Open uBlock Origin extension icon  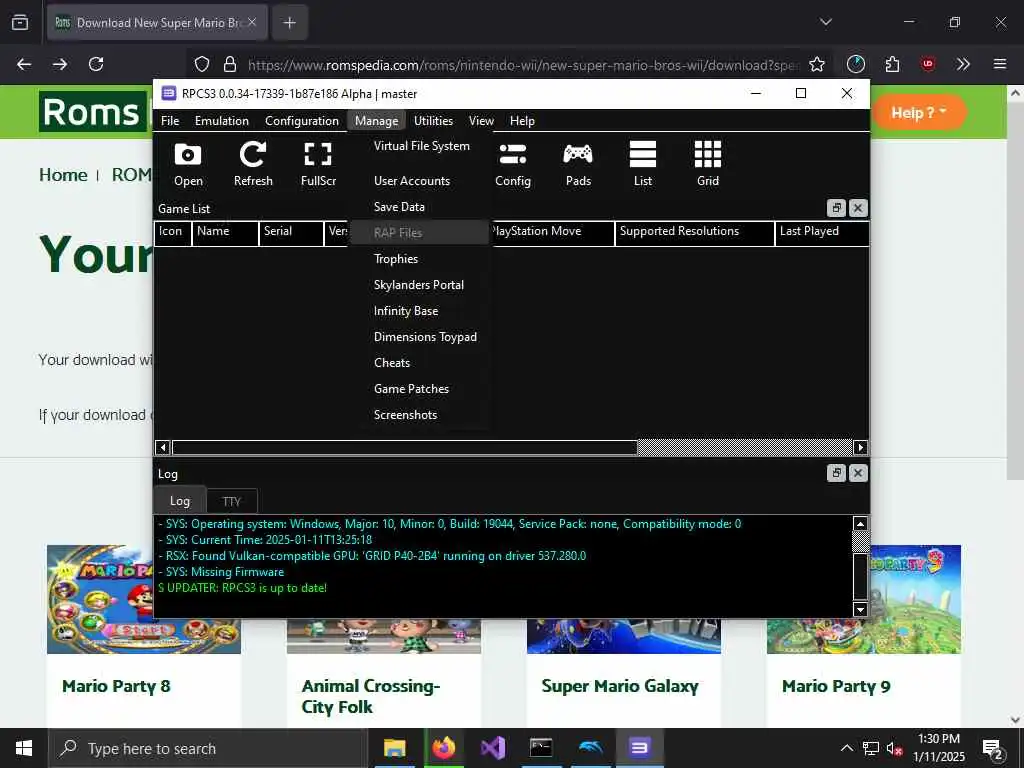click(x=927, y=64)
